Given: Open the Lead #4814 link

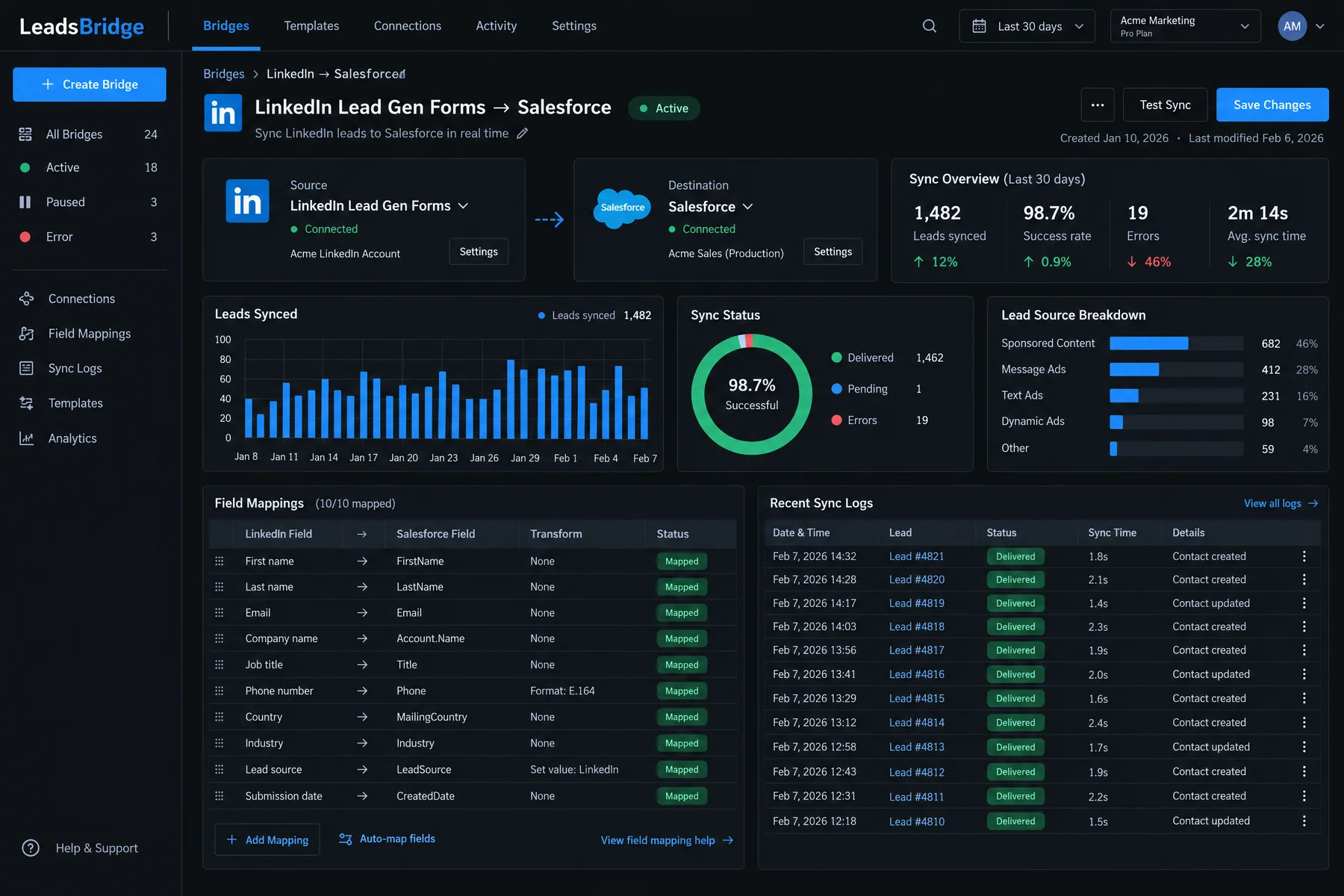Looking at the screenshot, I should tap(917, 723).
